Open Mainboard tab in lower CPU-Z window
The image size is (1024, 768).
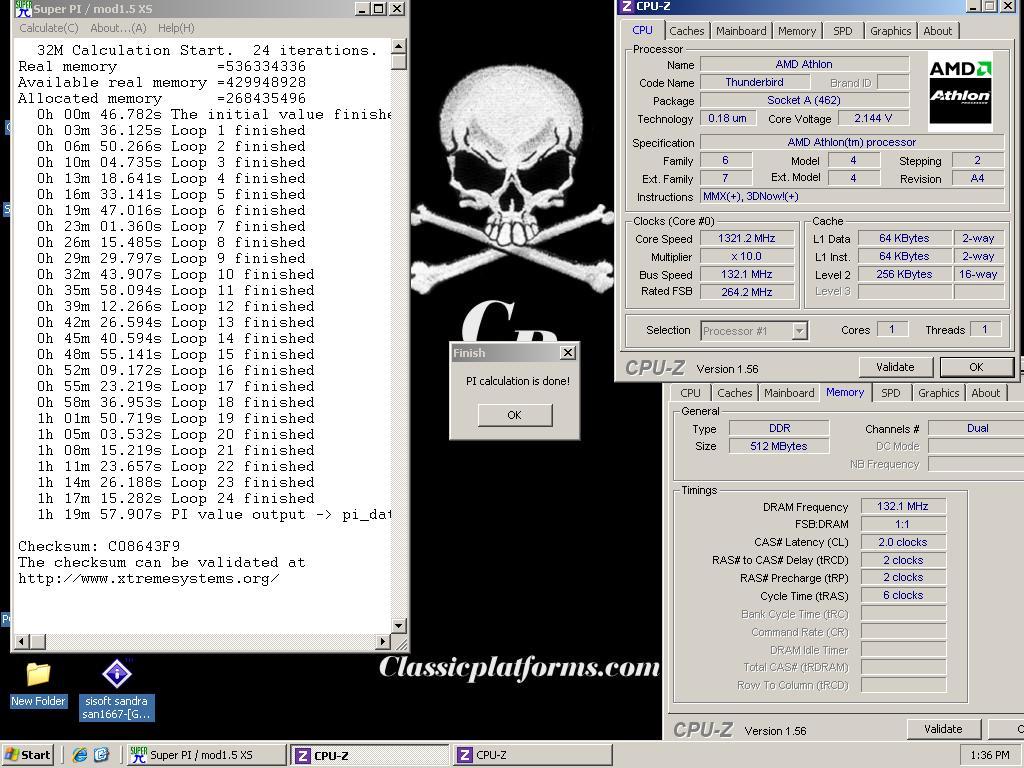tap(789, 392)
